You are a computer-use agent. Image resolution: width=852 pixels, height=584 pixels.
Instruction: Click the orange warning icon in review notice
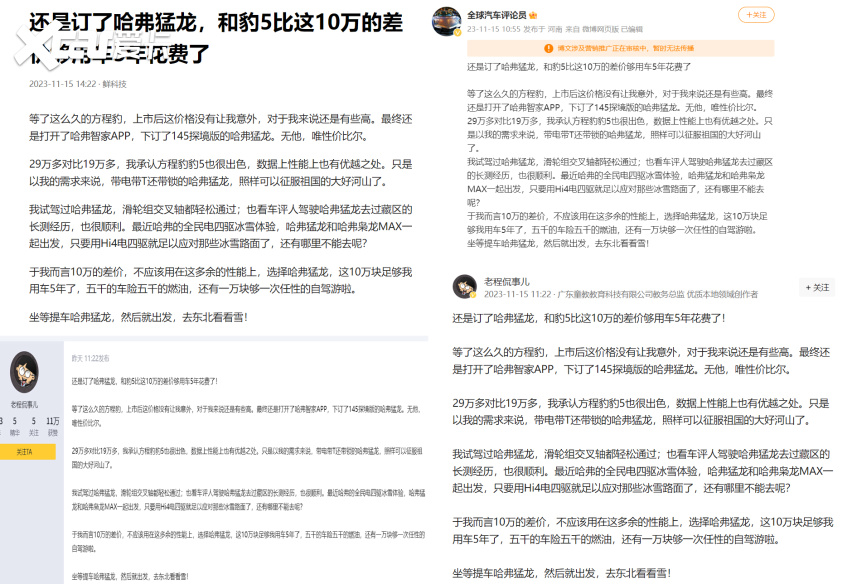pos(548,47)
